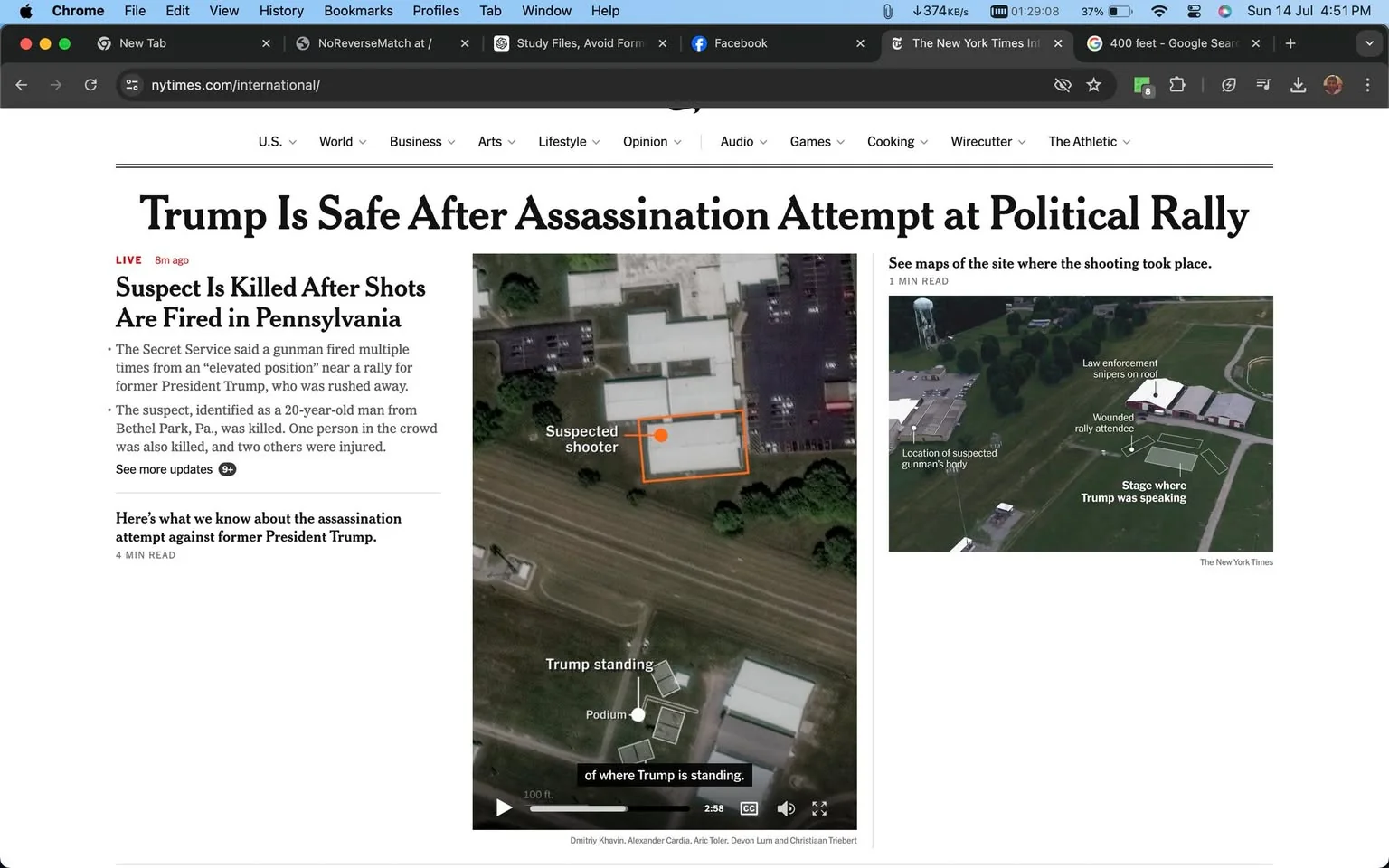
Task: Expand the Lifestyle section dropdown
Action: [569, 142]
